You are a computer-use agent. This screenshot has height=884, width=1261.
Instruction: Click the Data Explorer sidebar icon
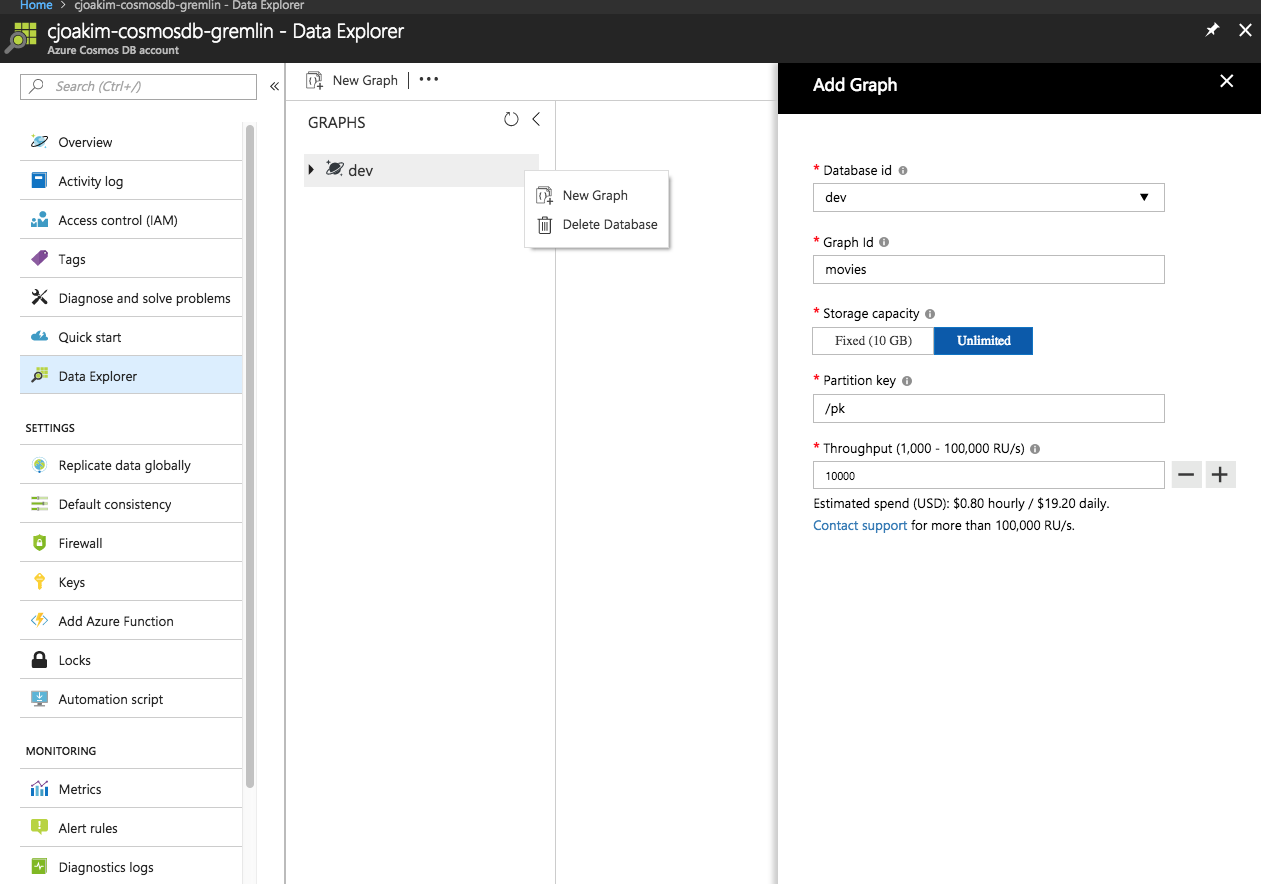pos(39,376)
